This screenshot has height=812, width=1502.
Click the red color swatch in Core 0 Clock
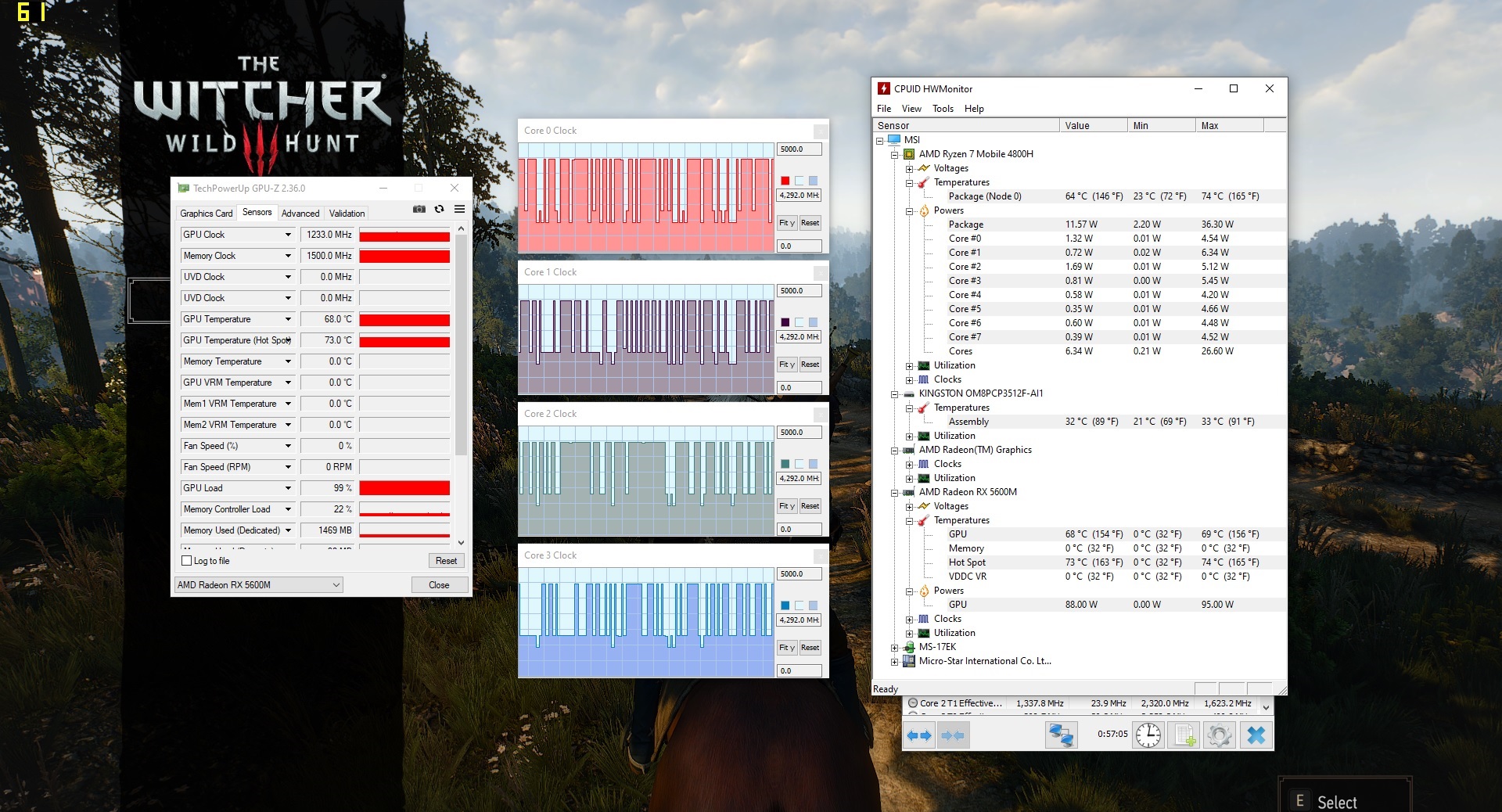785,181
